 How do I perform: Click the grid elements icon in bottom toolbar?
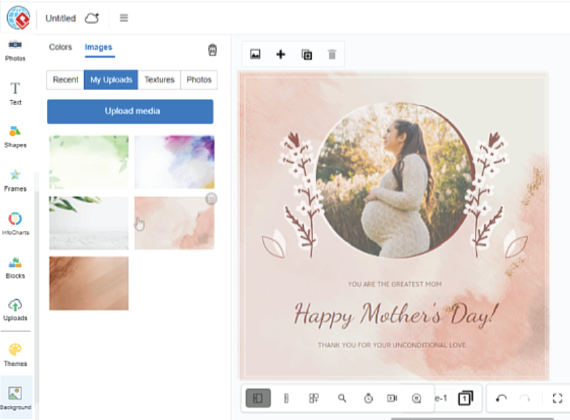[314, 399]
